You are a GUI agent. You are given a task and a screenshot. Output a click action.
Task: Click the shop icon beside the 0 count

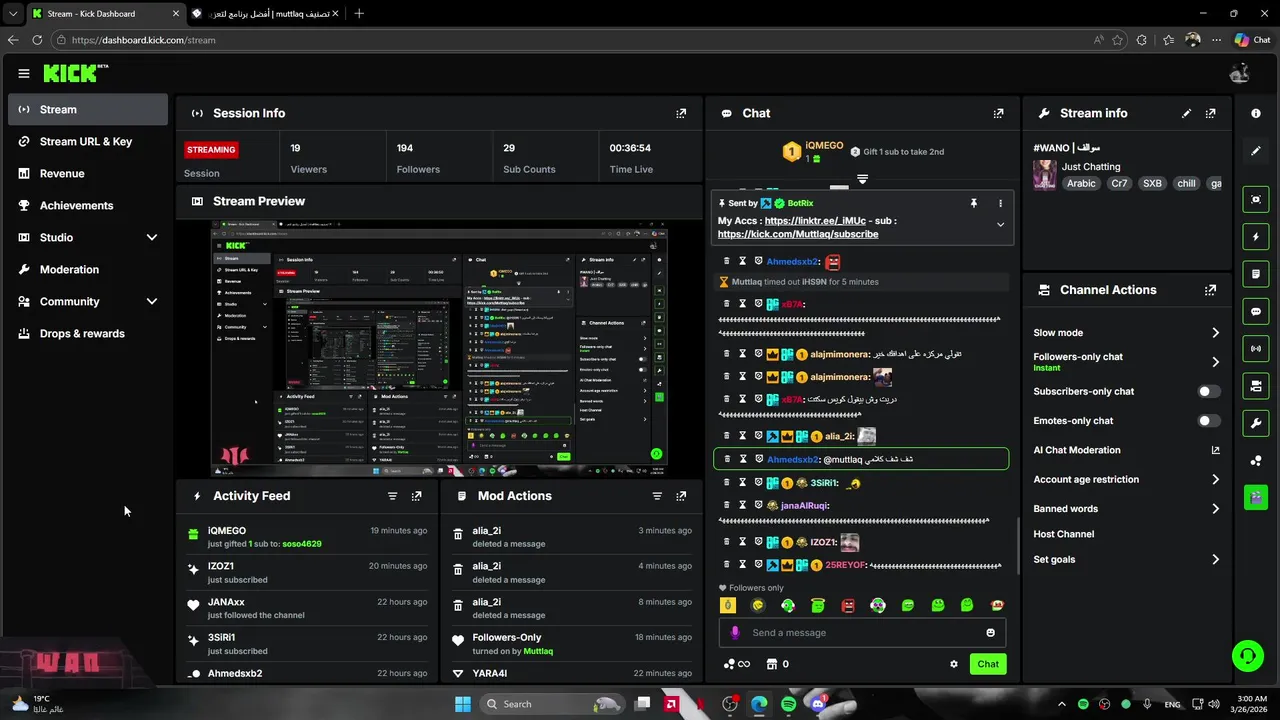pyautogui.click(x=772, y=664)
